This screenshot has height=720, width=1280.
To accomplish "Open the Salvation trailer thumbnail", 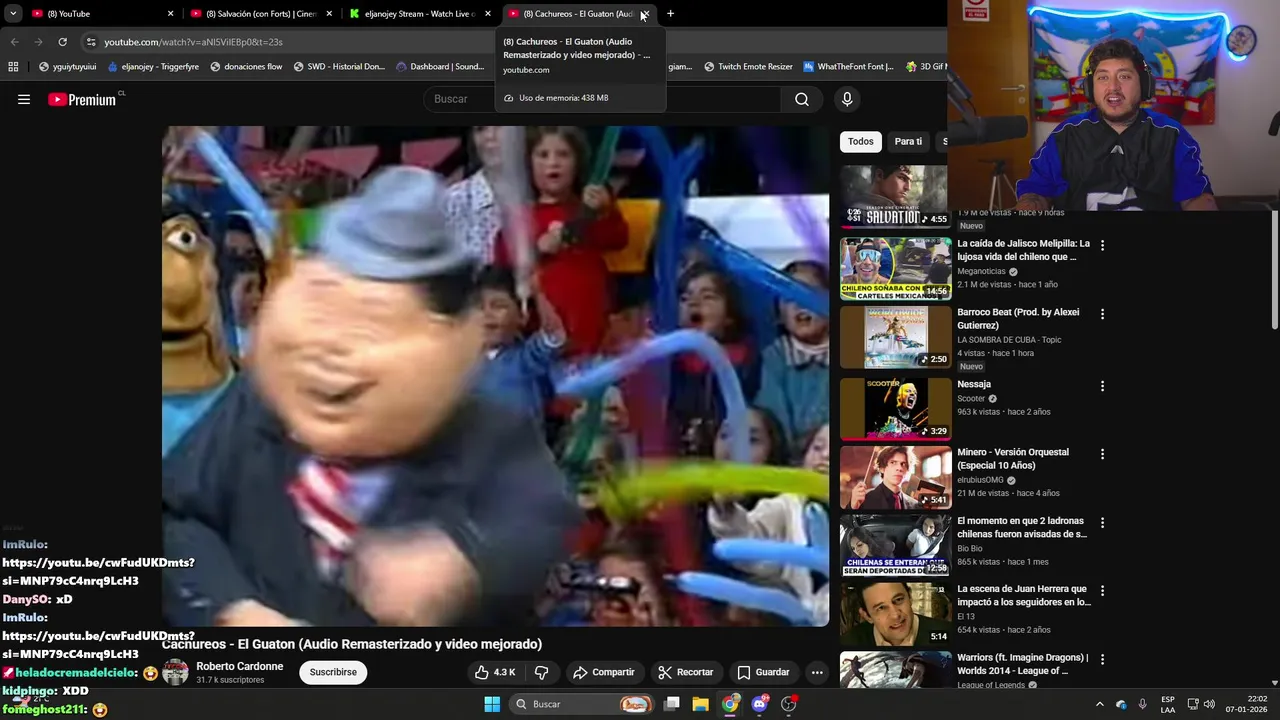I will 894,196.
